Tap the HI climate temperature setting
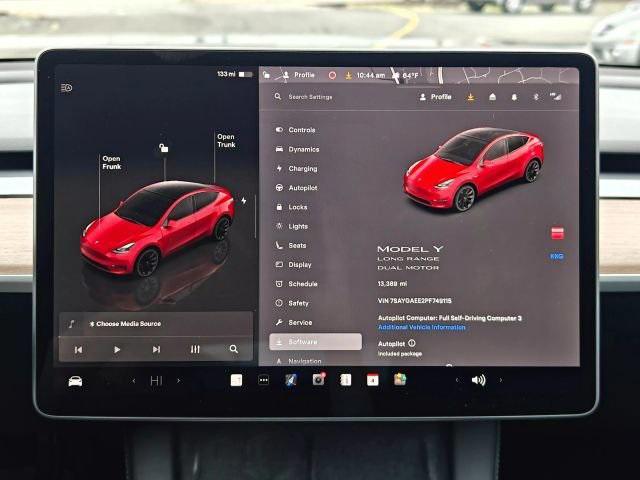640x480 pixels. tap(156, 381)
